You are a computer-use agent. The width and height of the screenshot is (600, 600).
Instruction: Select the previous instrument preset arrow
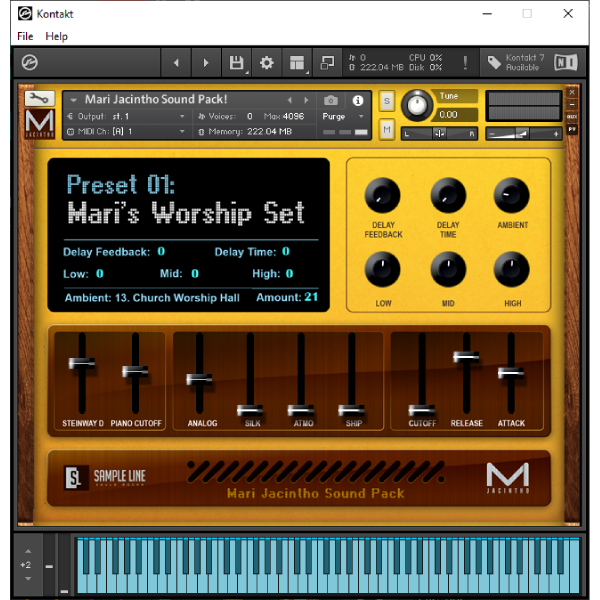coord(290,100)
